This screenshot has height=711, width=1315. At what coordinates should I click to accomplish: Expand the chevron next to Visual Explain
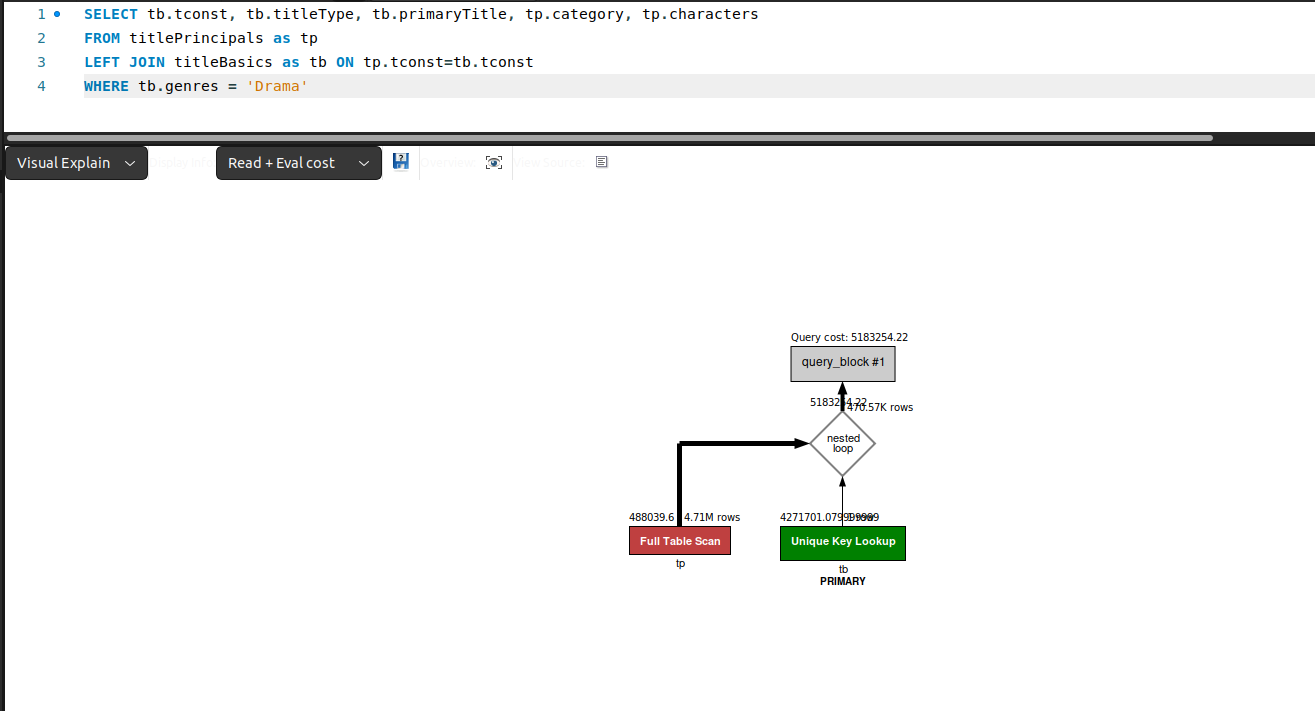coord(129,162)
